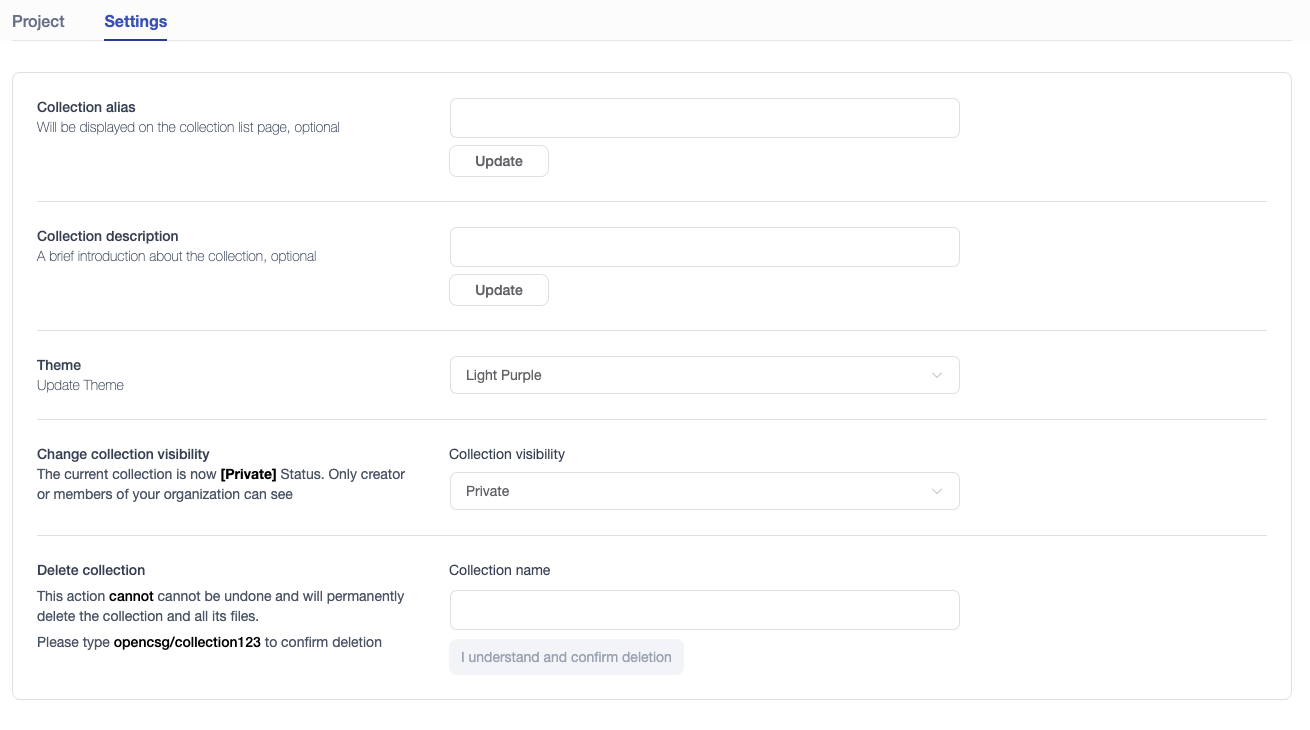The image size is (1310, 730).
Task: Focus the Collection alias input field
Action: 704,118
